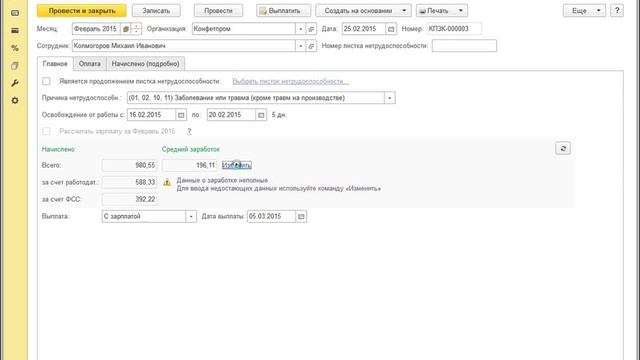Click the Организация field Конфетпром
The width and height of the screenshot is (640, 360).
point(244,29)
